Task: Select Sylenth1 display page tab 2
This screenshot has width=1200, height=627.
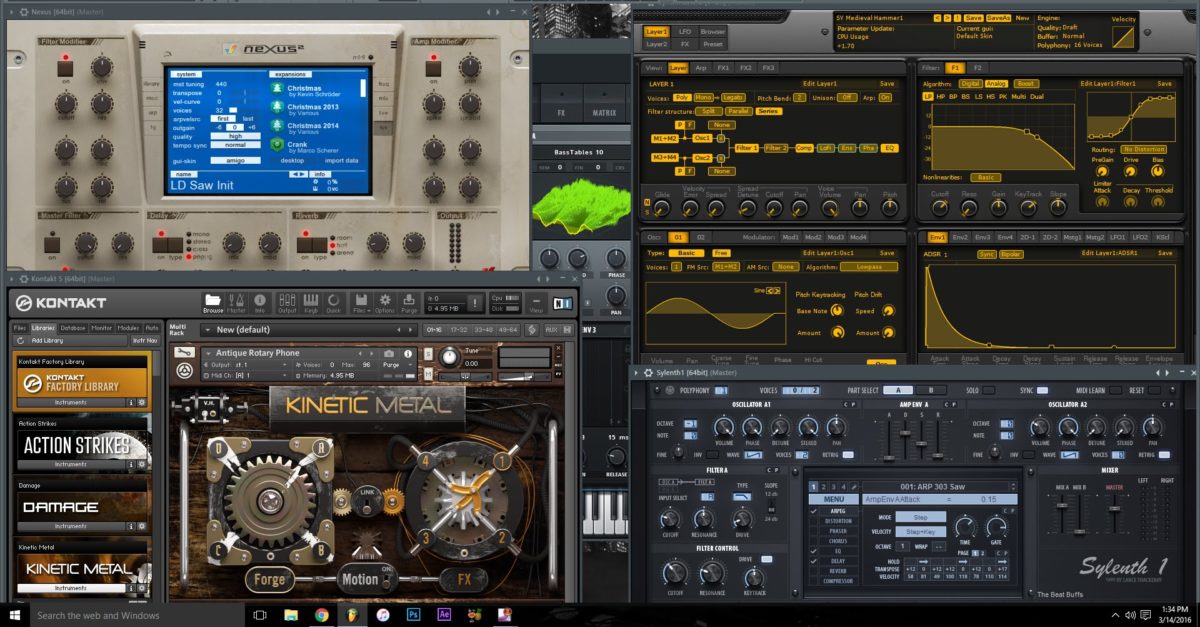Action: pos(822,487)
